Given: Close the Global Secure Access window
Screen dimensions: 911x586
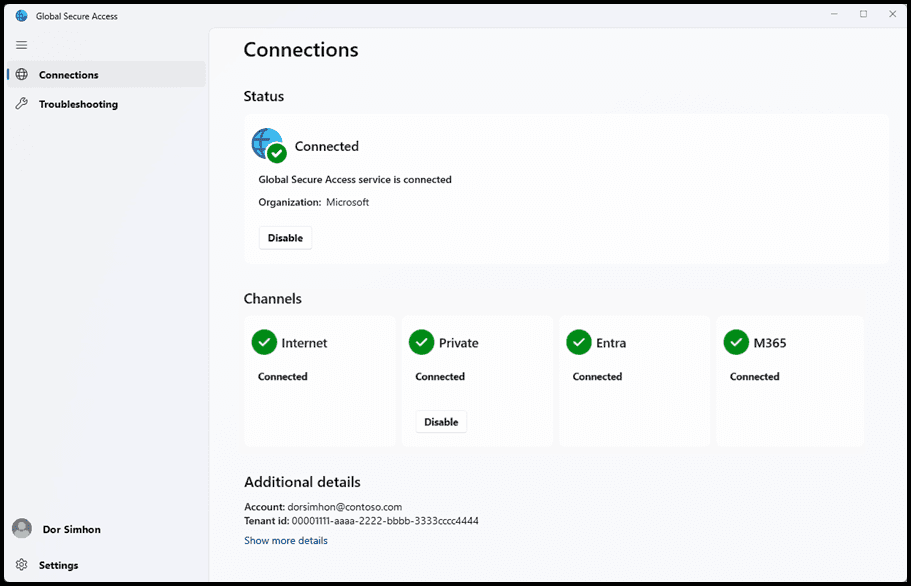Looking at the screenshot, I should [892, 14].
